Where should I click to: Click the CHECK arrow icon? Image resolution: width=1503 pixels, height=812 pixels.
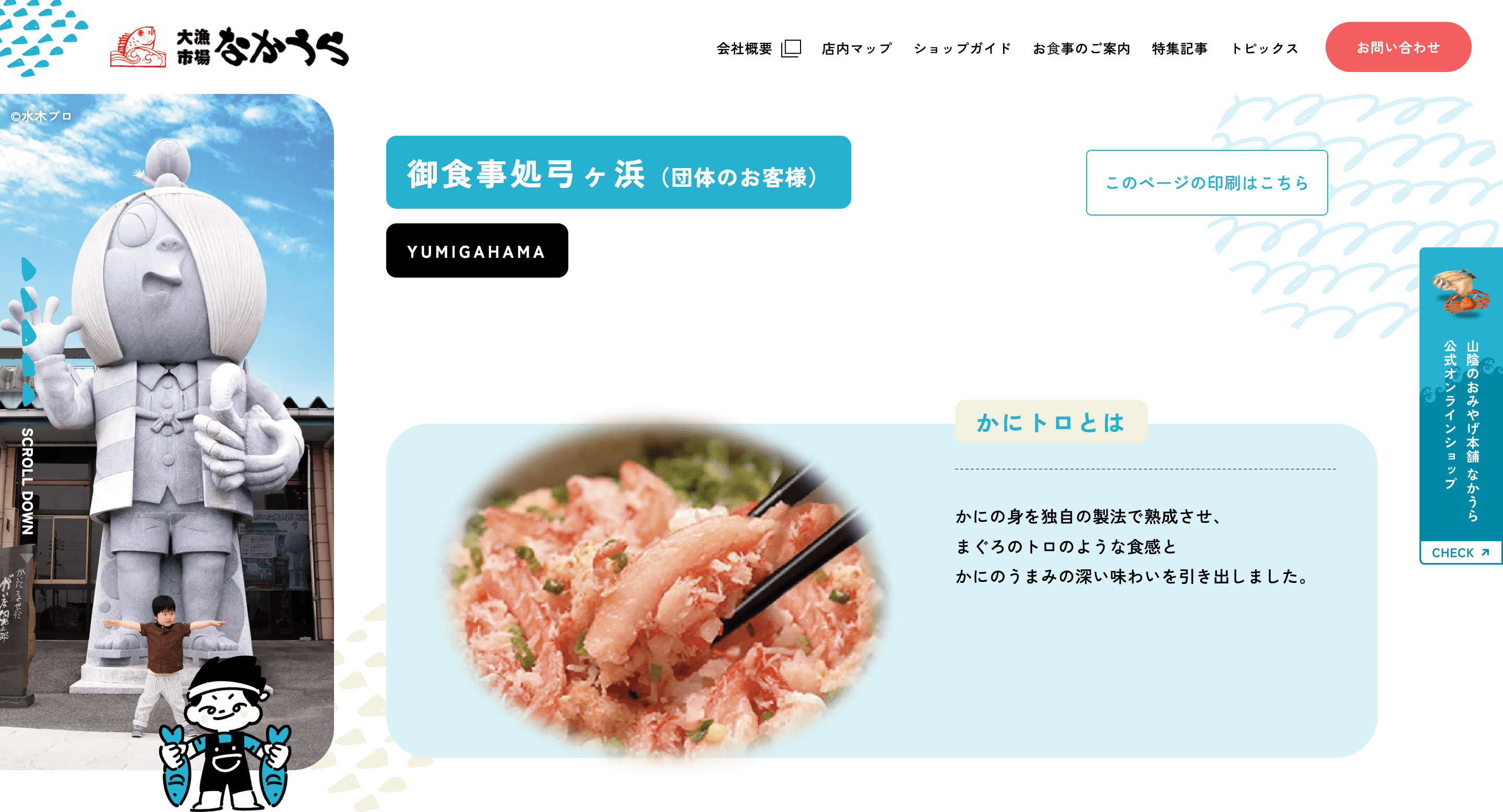coord(1485,552)
